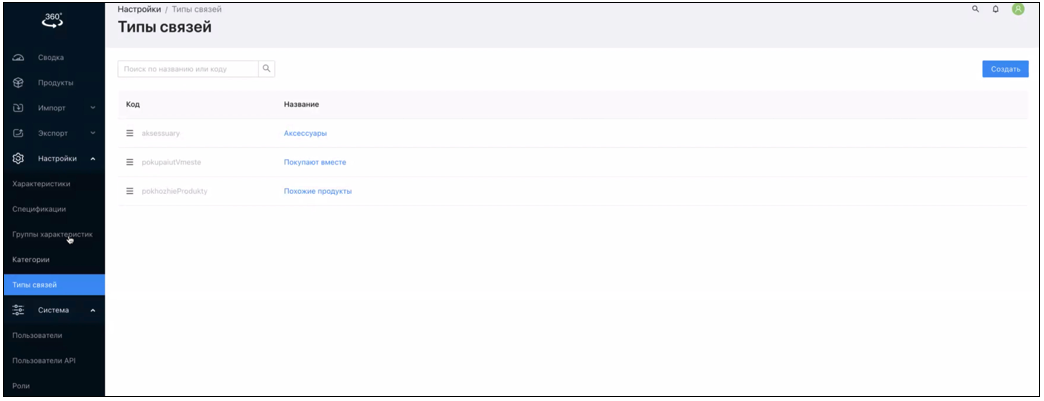Expand the Импорт menu chevron
This screenshot has width=1044, height=401.
coord(93,107)
